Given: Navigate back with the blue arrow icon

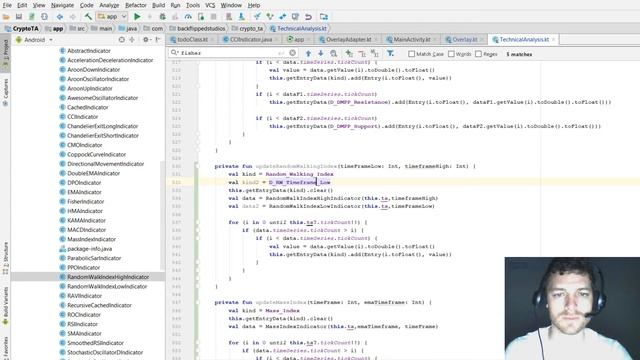Looking at the screenshot, I should (x=60, y=17).
